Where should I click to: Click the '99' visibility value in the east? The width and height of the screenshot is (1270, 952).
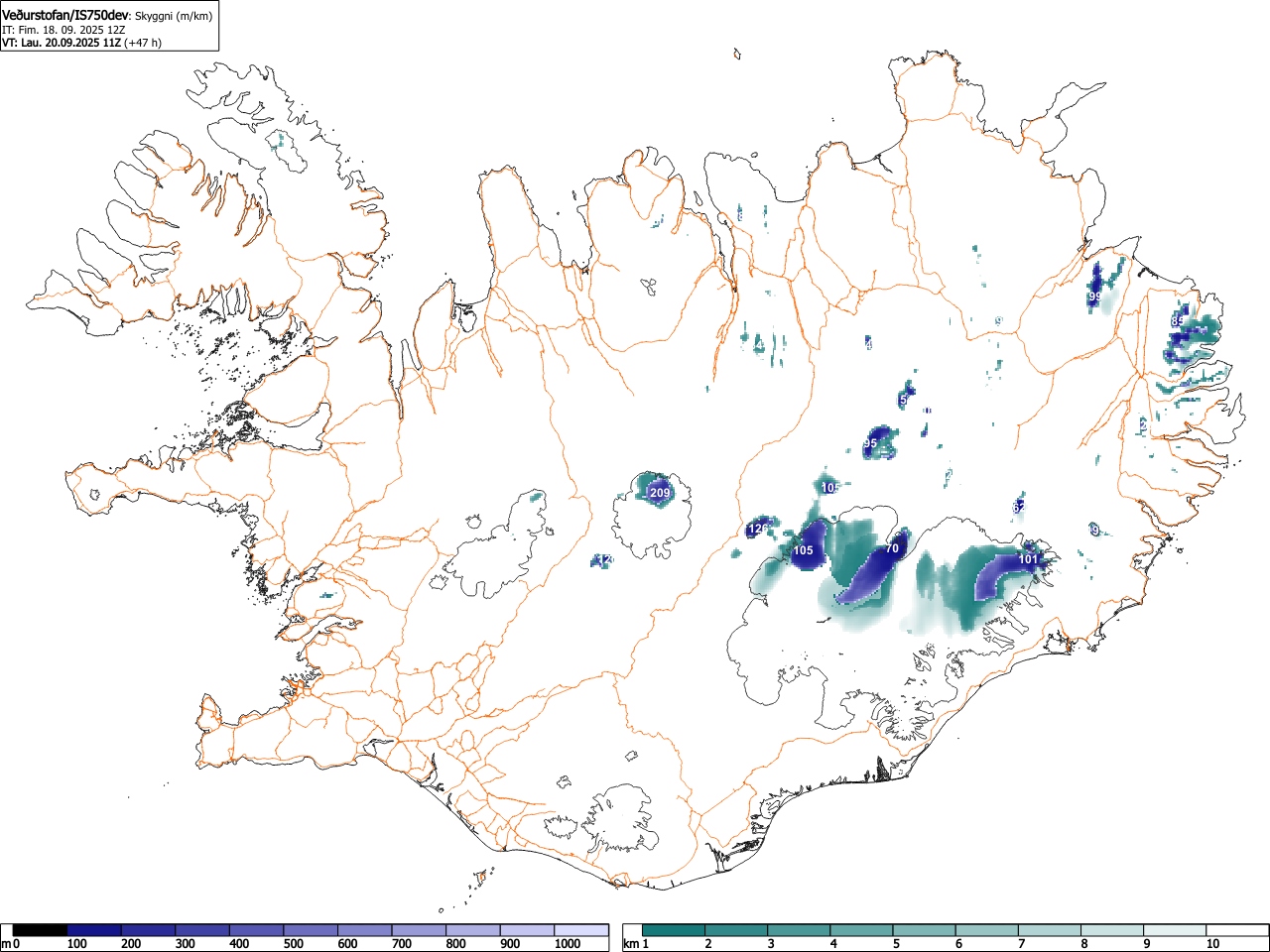point(1095,297)
